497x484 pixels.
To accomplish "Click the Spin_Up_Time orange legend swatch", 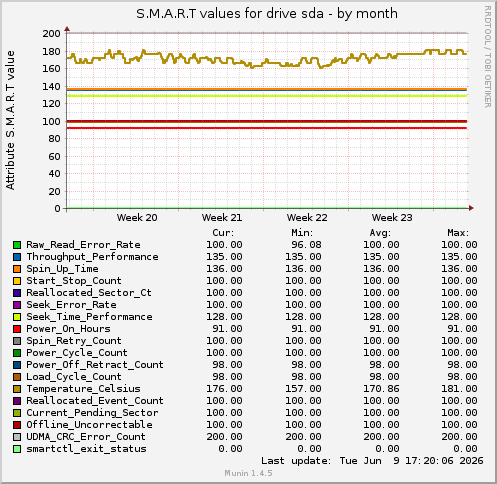I will tap(17, 269).
